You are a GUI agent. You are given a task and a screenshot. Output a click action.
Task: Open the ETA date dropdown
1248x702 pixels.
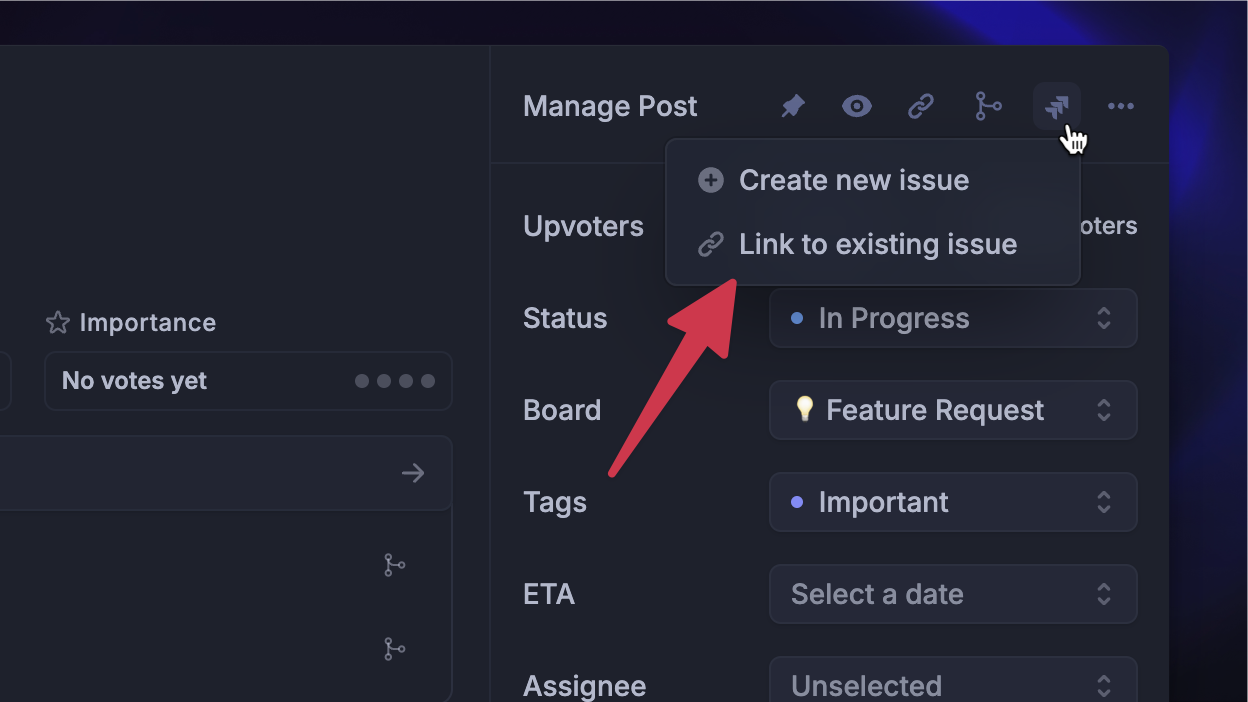click(952, 594)
